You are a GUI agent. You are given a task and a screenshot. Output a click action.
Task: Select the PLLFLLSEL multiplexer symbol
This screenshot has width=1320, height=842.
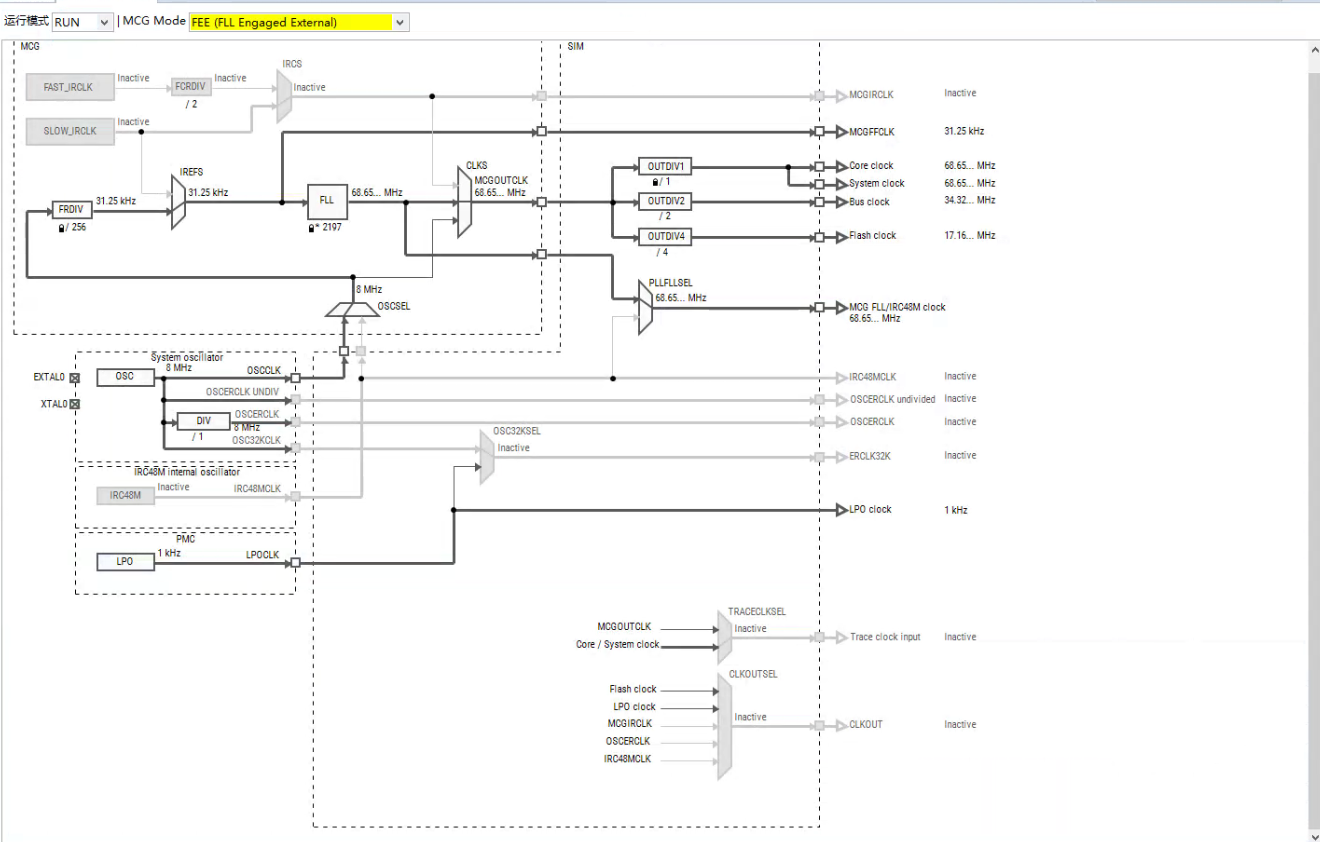[x=646, y=308]
